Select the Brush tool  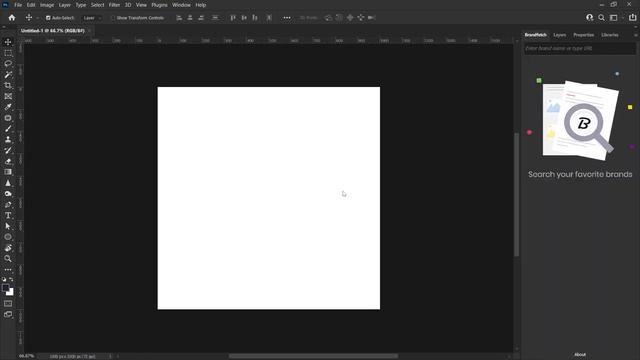(x=8, y=129)
